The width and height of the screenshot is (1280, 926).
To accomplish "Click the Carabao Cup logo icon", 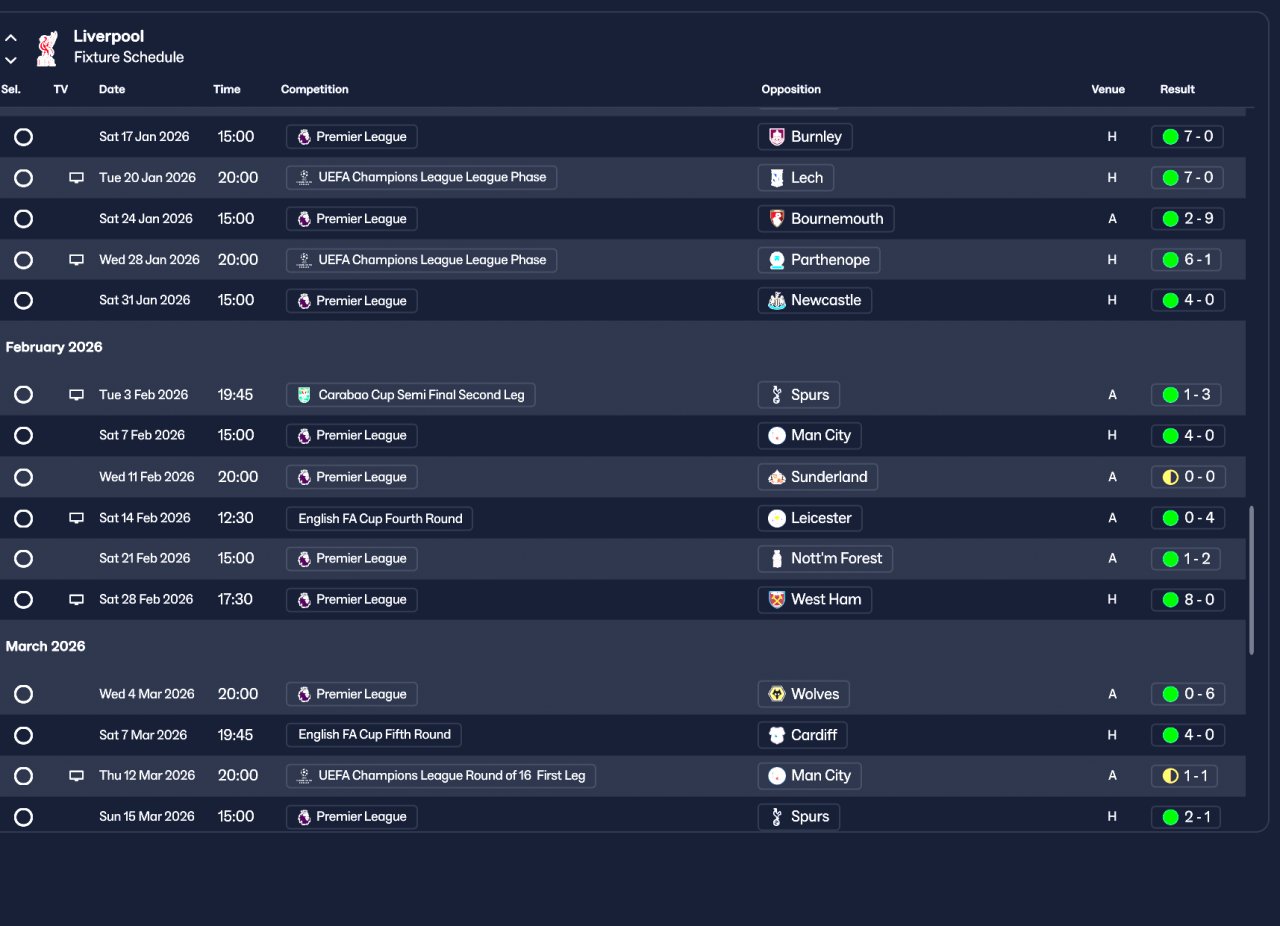I will pos(304,395).
